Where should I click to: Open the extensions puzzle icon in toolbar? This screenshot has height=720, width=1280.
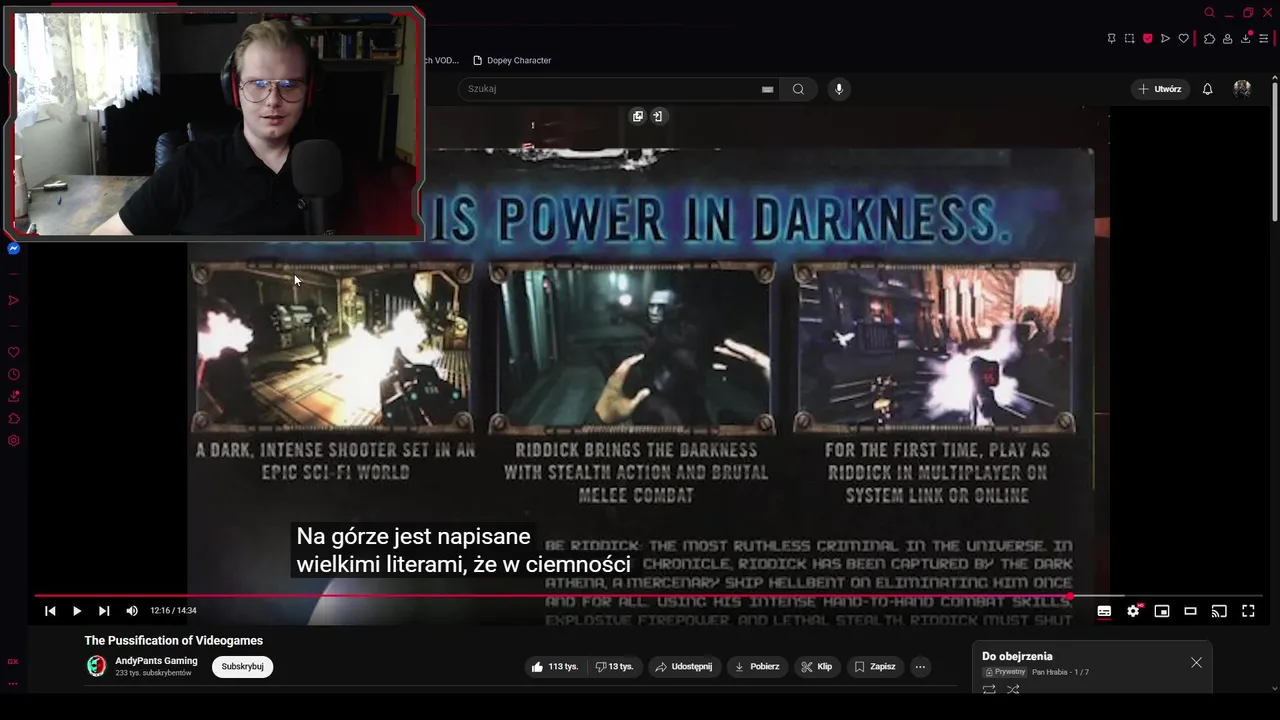[x=1209, y=39]
